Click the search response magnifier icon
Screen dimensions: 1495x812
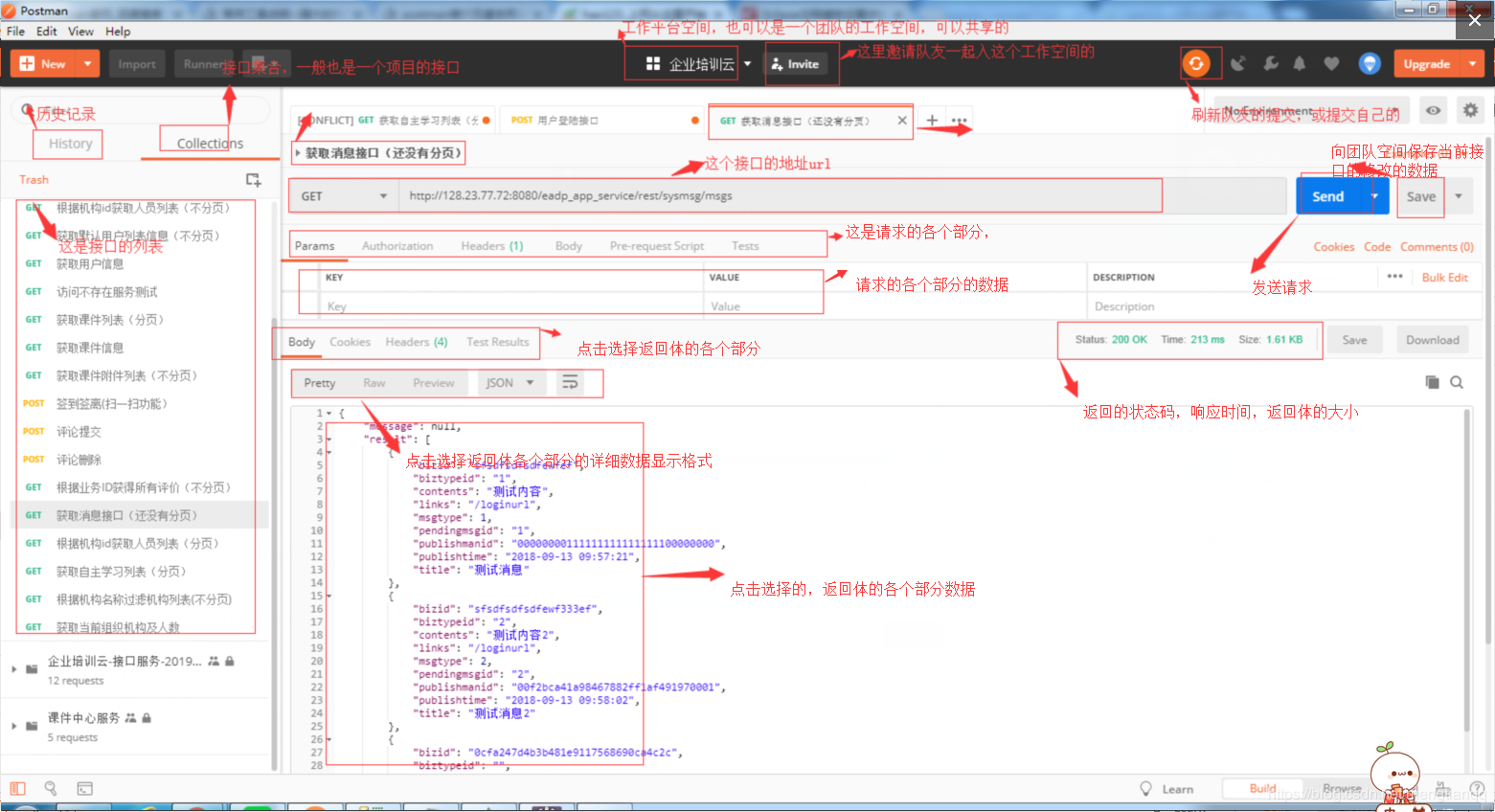pos(1457,382)
